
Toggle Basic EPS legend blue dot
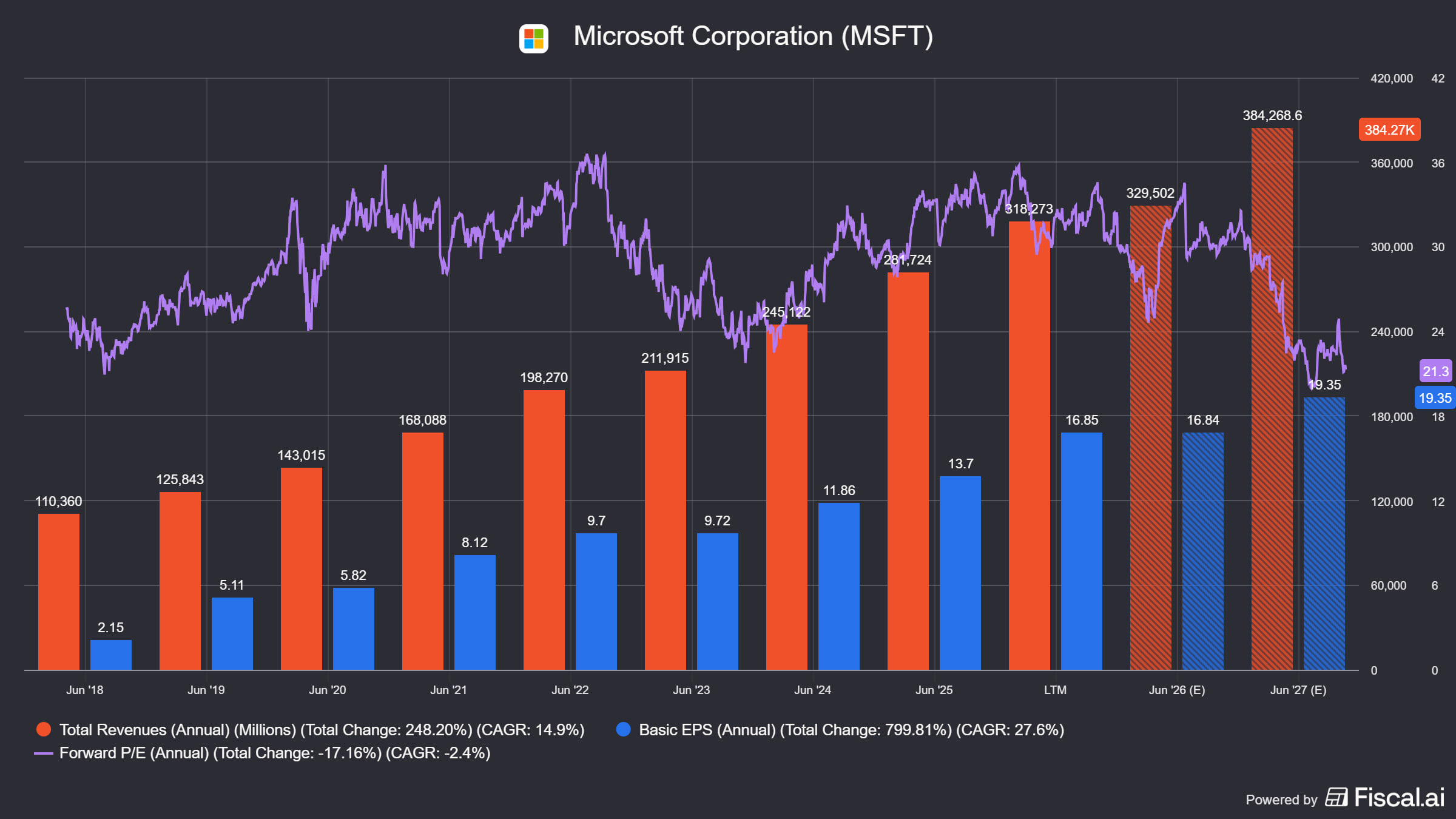(x=623, y=729)
